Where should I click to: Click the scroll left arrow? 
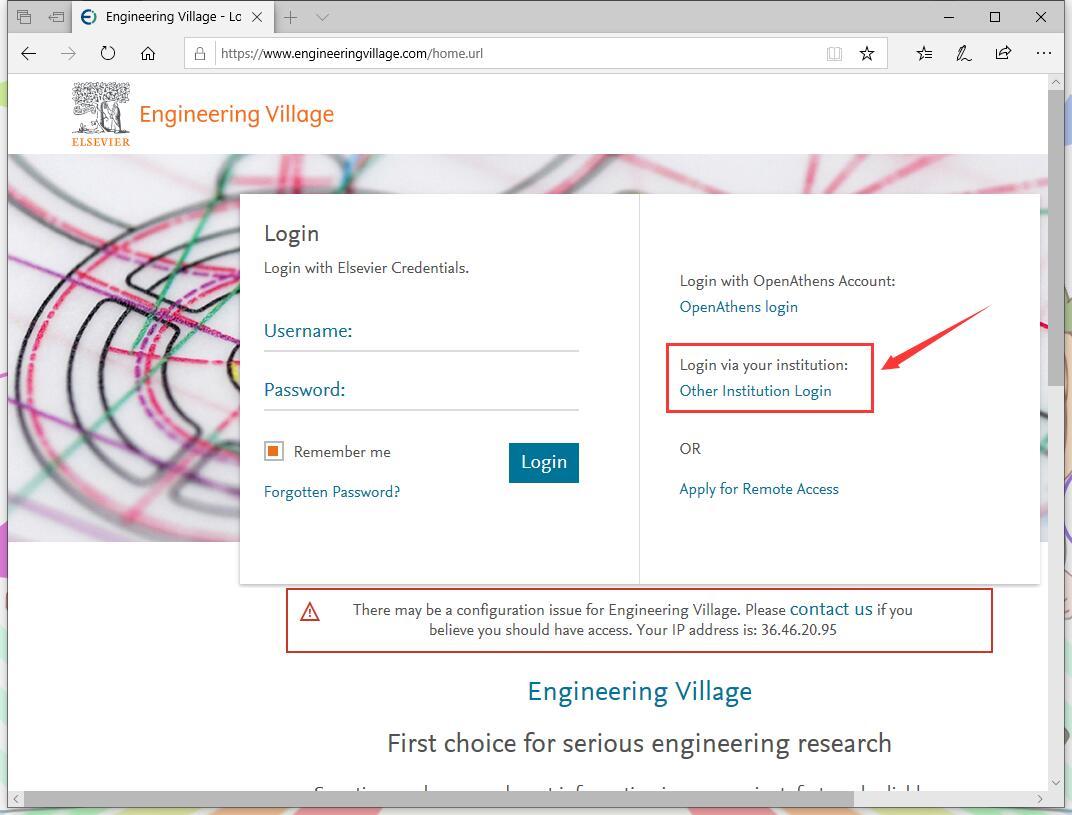tap(16, 799)
